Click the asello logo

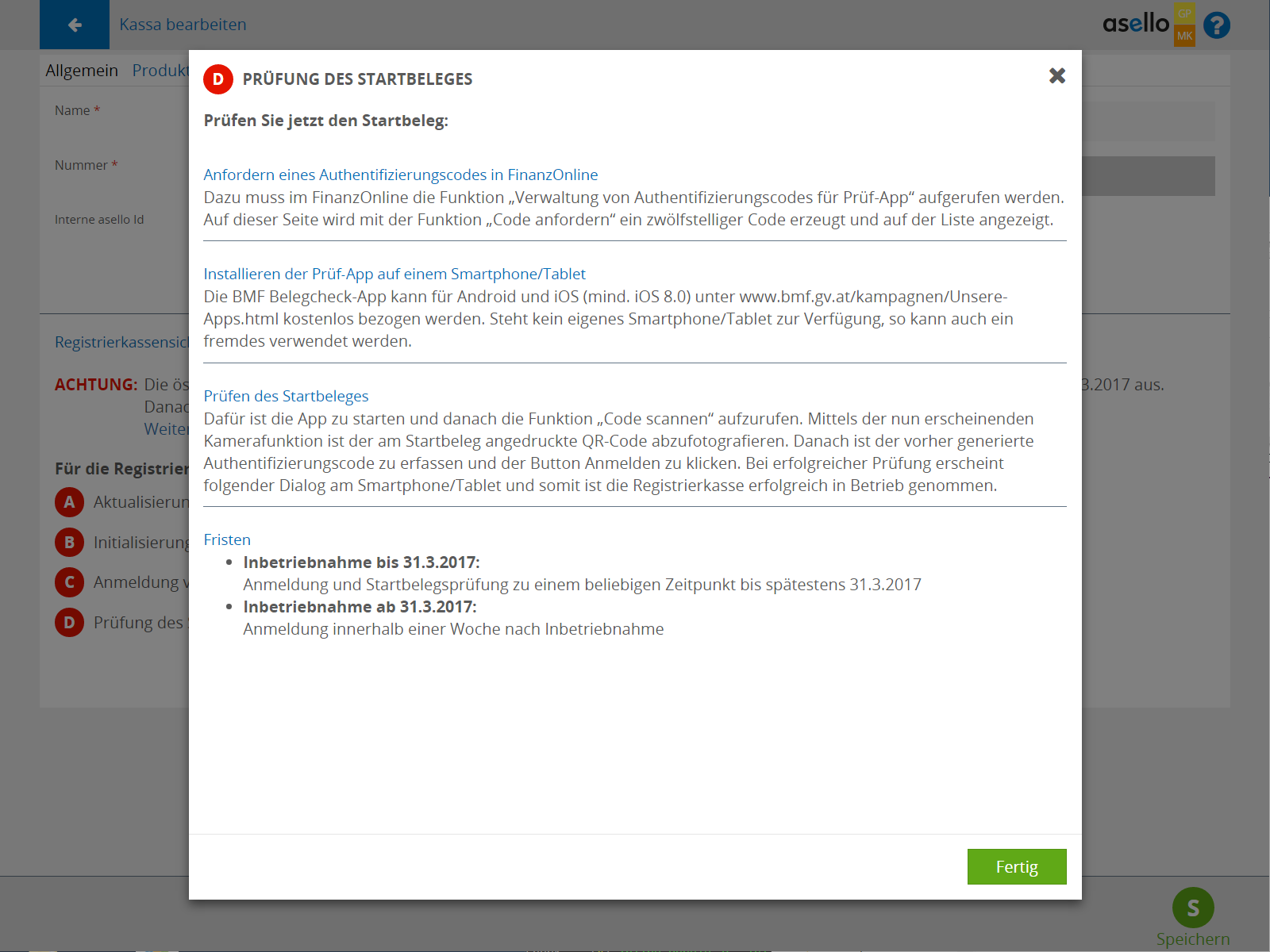(1135, 24)
